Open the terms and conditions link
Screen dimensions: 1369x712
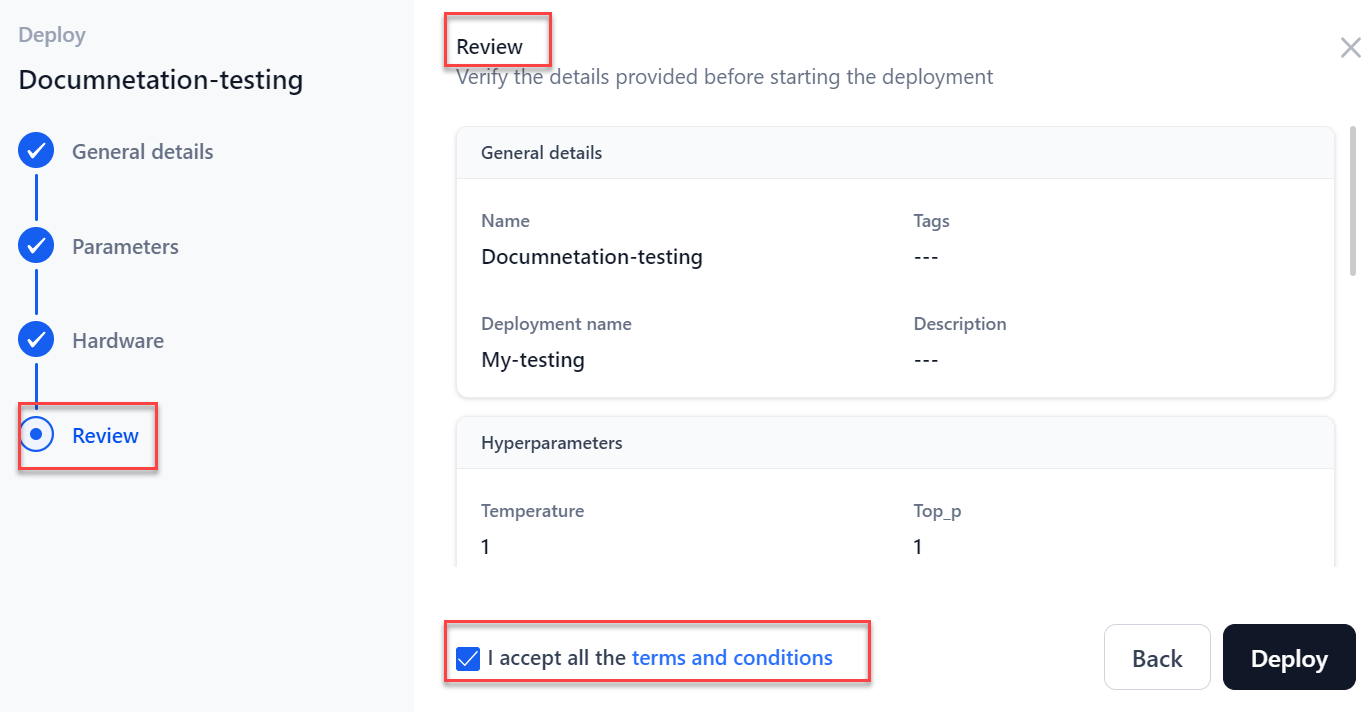click(732, 658)
